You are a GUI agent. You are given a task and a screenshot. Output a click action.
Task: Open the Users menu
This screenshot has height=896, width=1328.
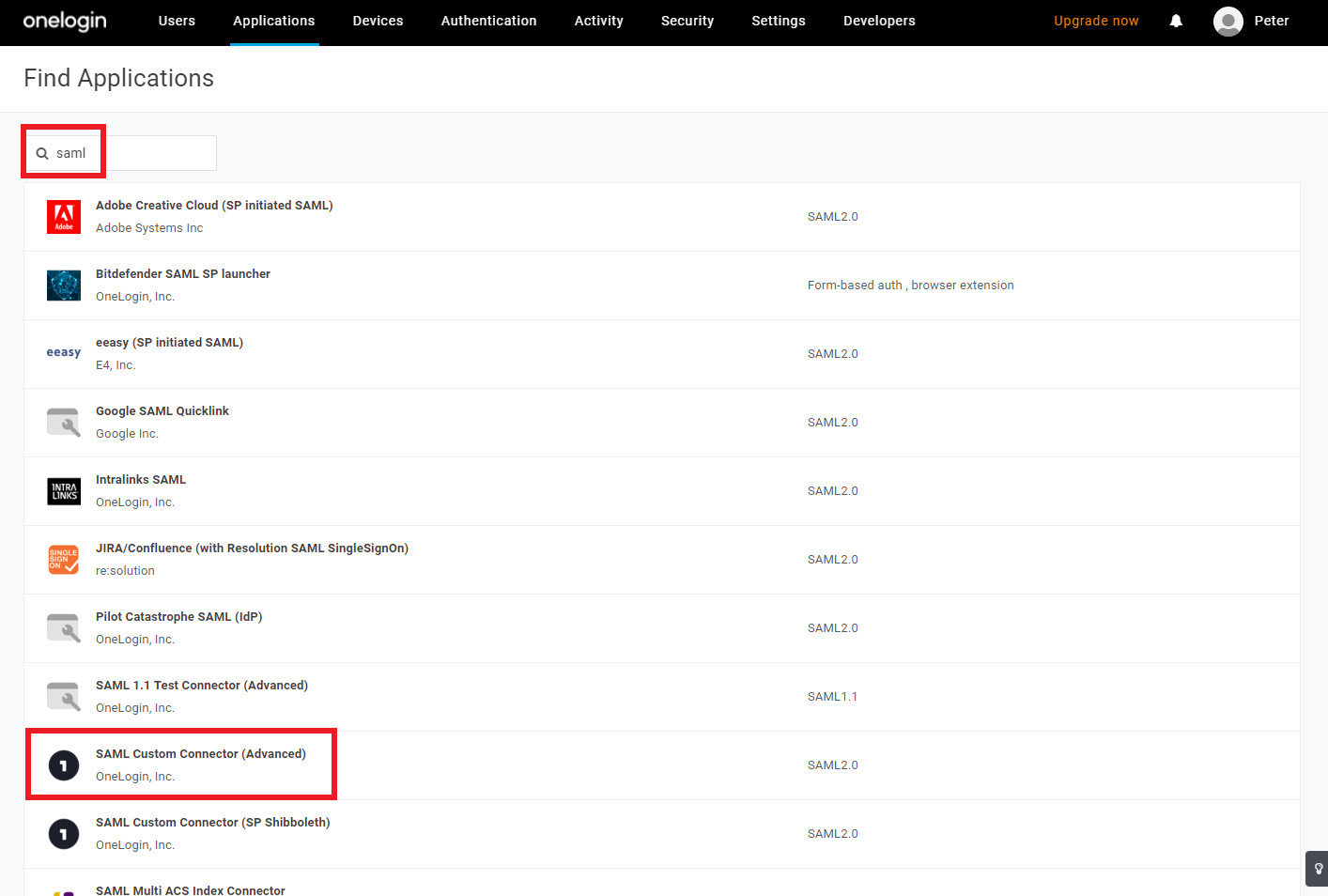(177, 21)
